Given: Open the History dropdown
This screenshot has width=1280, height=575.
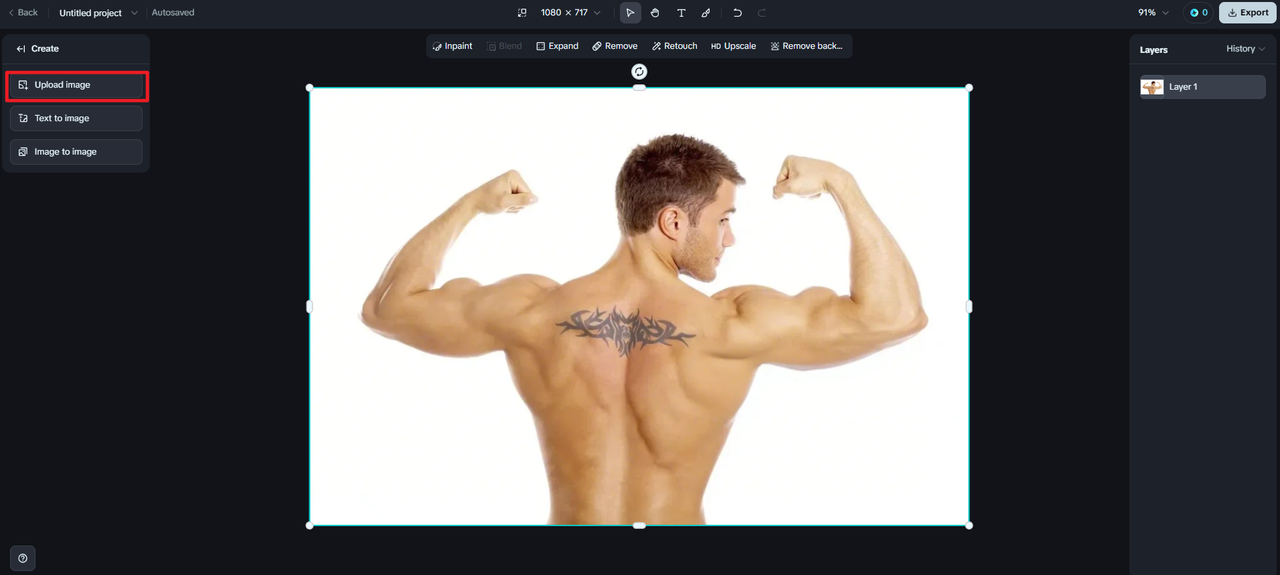Looking at the screenshot, I should tap(1245, 49).
